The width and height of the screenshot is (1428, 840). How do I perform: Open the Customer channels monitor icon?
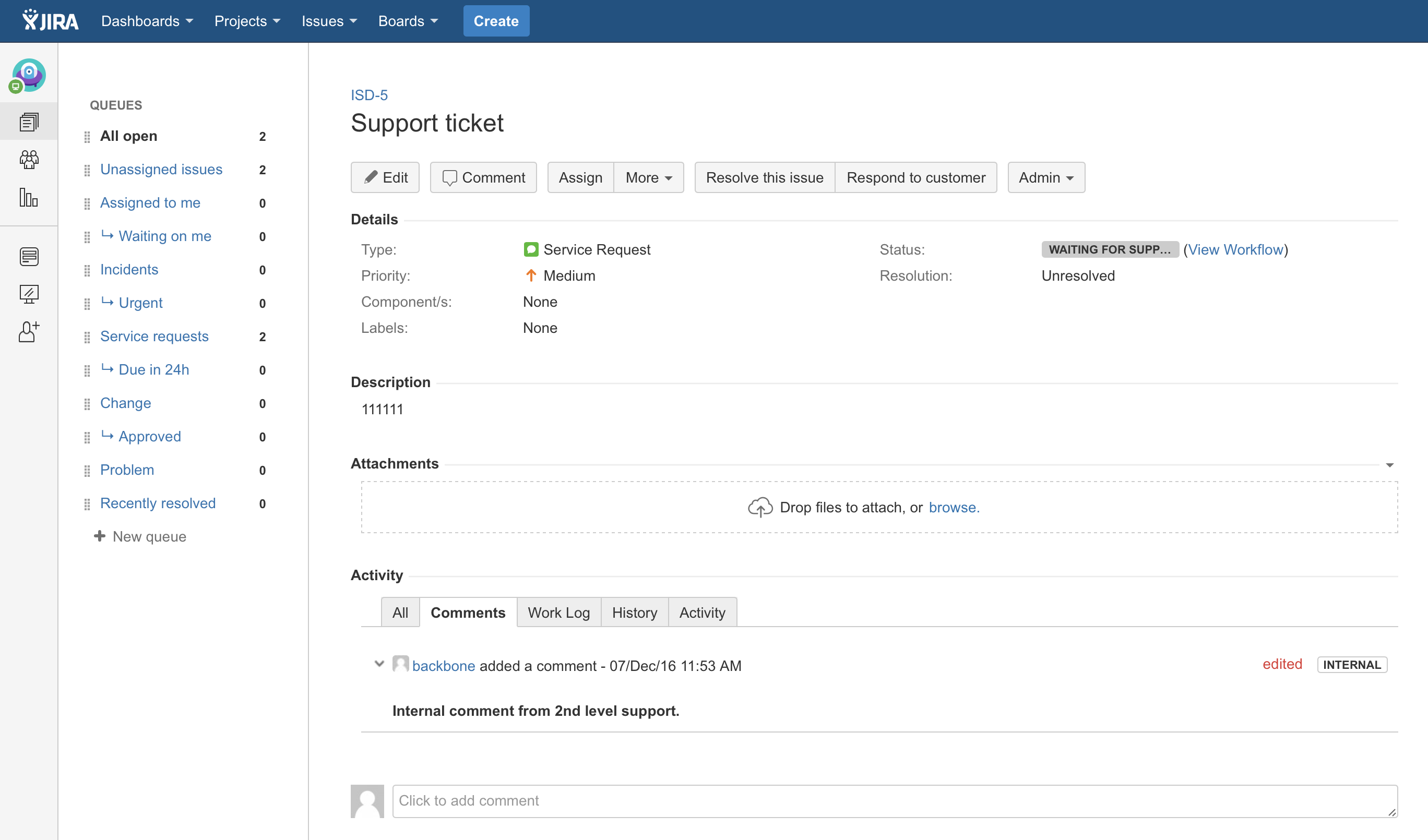(29, 294)
